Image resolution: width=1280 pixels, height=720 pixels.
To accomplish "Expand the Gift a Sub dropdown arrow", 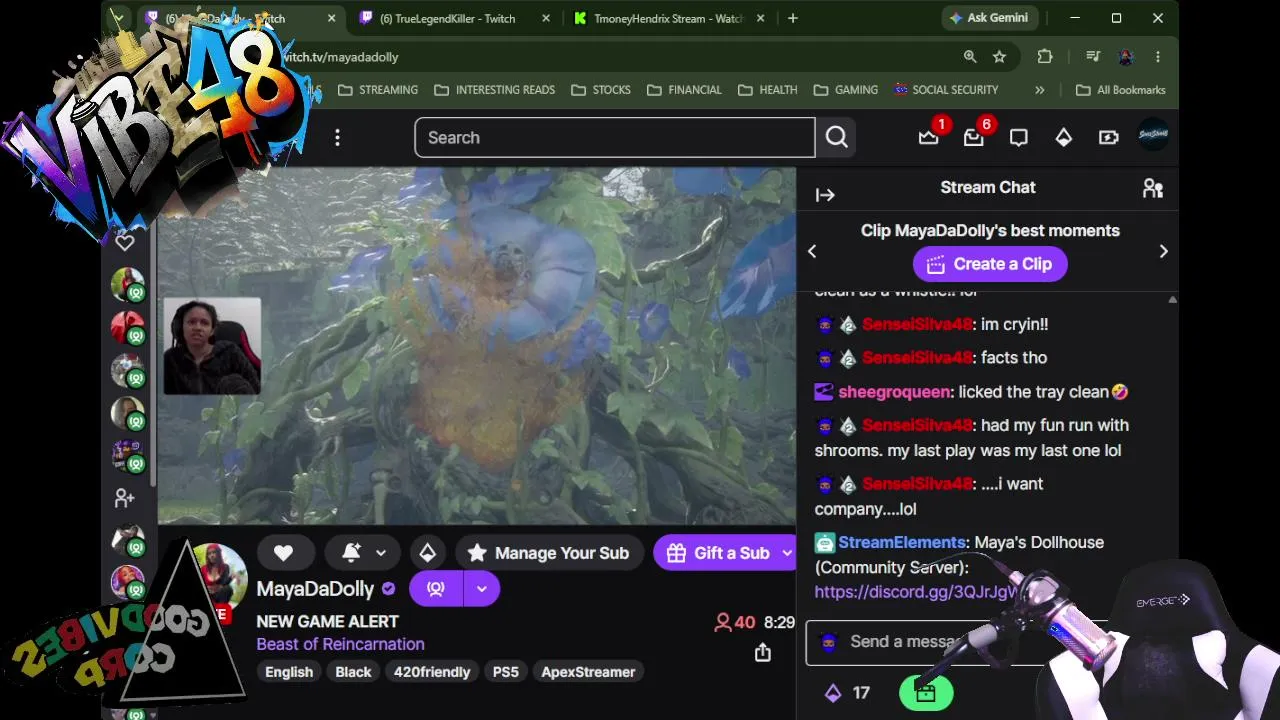I will tap(787, 553).
